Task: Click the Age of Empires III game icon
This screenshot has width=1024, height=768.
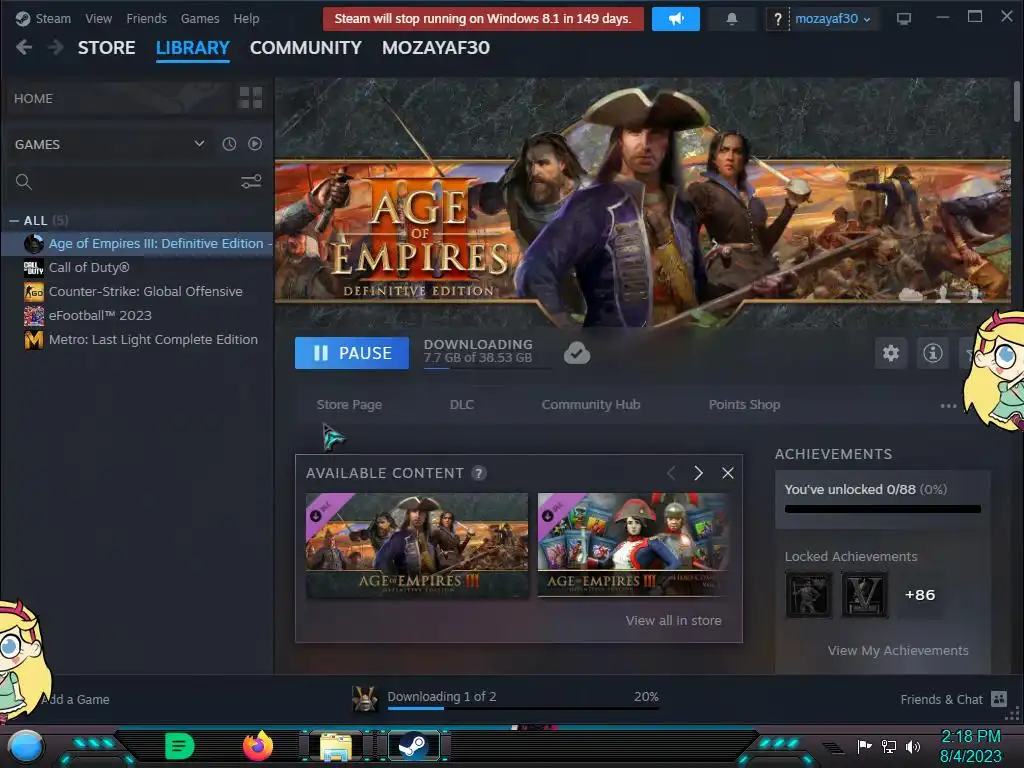Action: click(x=33, y=244)
